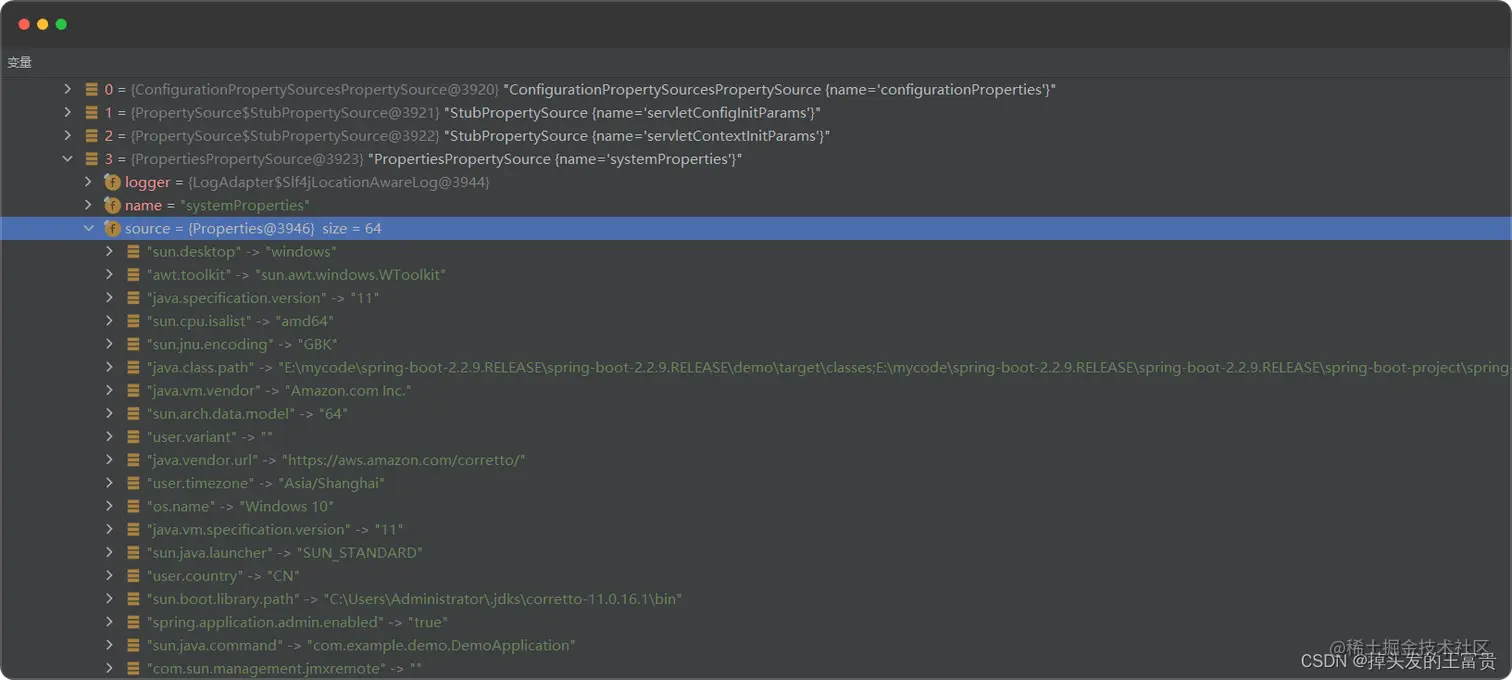The image size is (1512, 680).
Task: Click the map entry icon for sun.java.launcher
Action: 133,552
